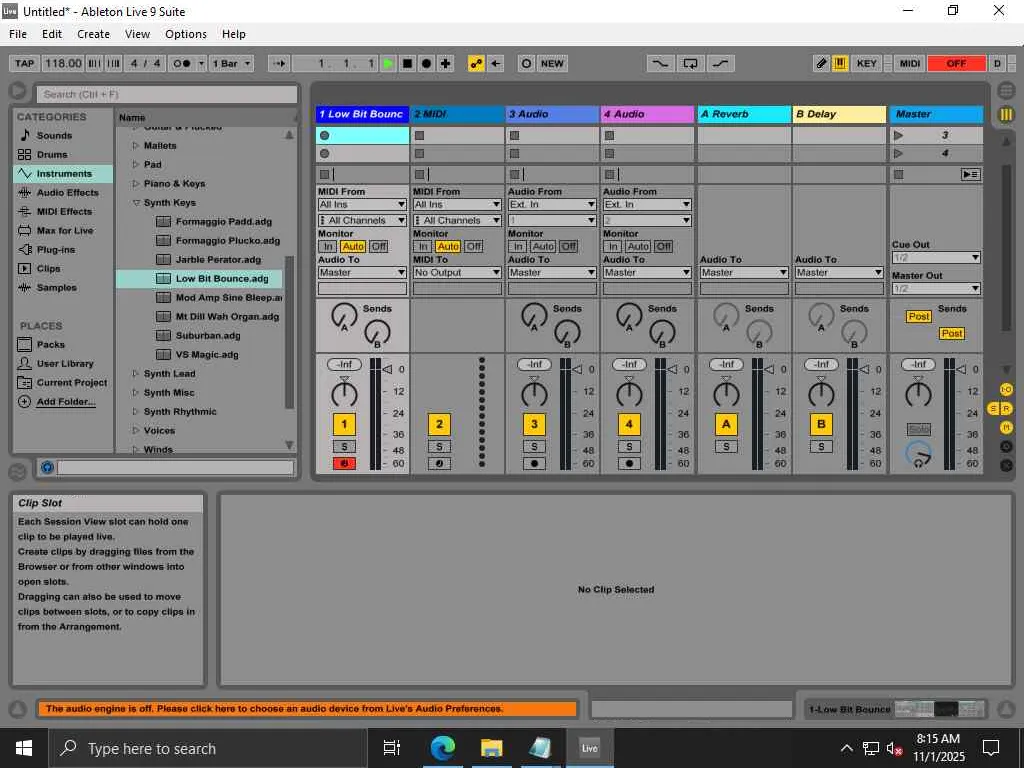Click the Session Record circle button
This screenshot has height=768, width=1024.
[x=526, y=63]
